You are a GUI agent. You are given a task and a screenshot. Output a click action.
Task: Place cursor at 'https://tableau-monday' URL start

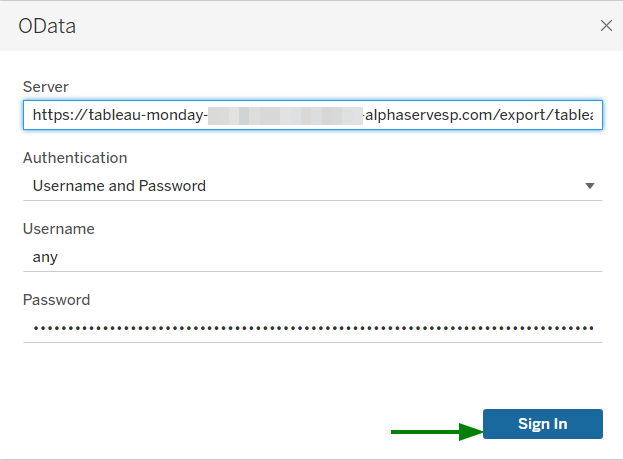(34, 115)
